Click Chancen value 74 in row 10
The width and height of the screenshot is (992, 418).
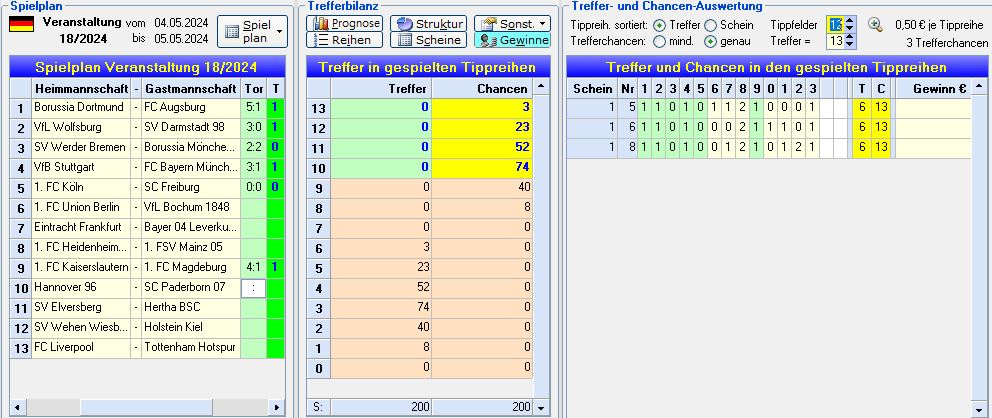click(x=483, y=168)
